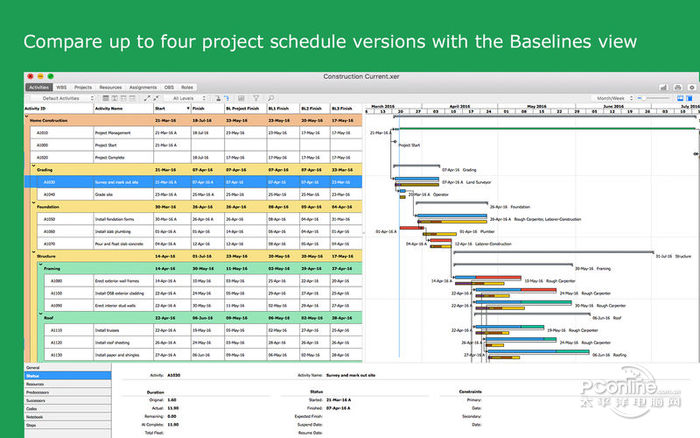Viewport: 700px width, 438px height.
Task: Click the Activity Name column header
Action: [x=124, y=108]
